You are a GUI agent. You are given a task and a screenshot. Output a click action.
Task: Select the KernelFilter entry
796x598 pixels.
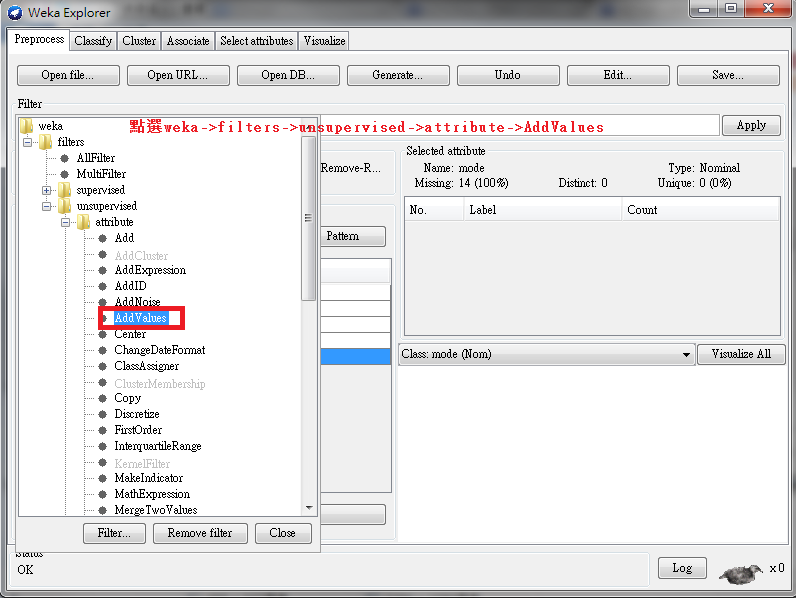[x=142, y=463]
